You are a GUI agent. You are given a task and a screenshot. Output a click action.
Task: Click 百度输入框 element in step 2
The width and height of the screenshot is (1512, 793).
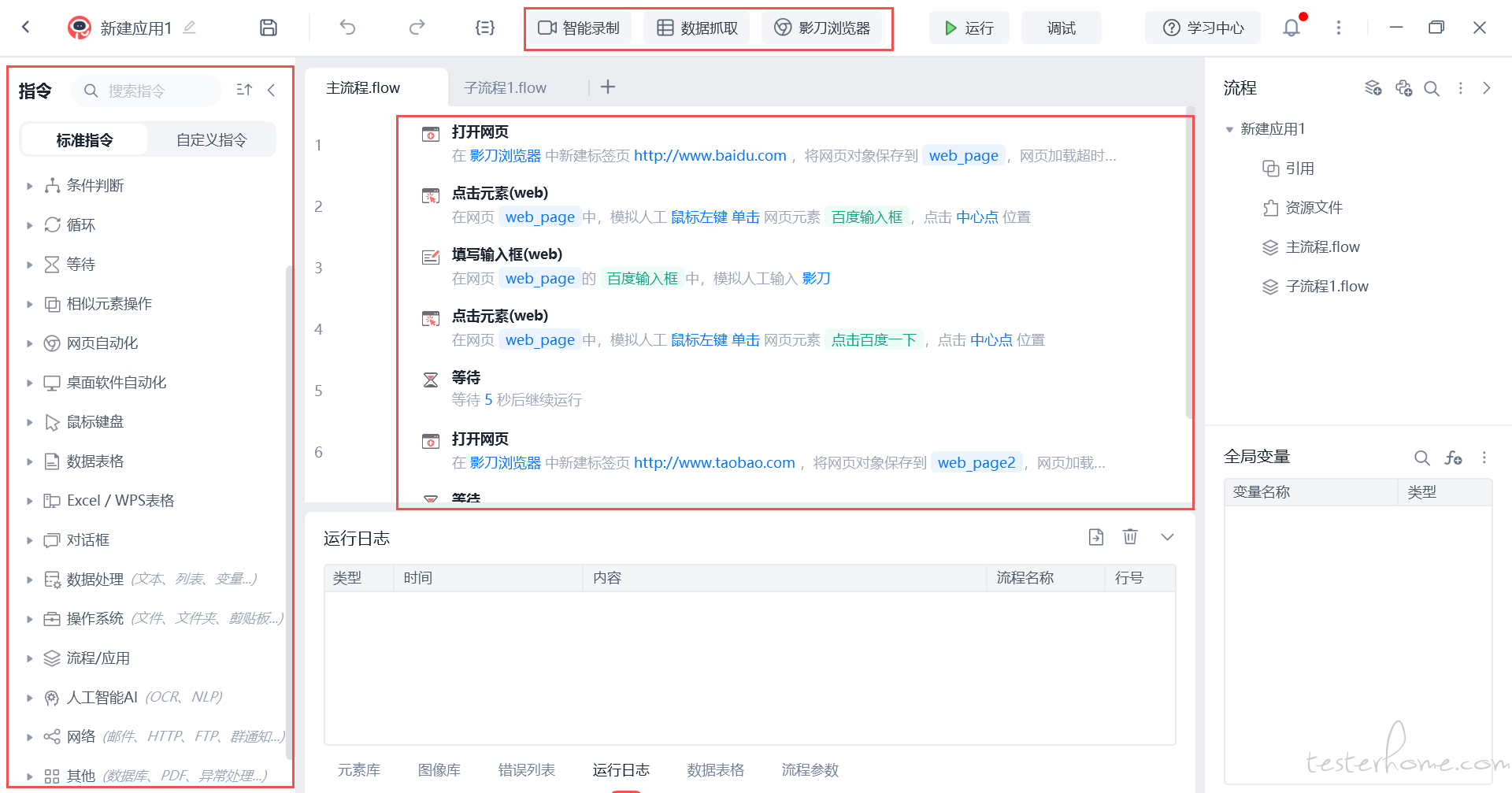[867, 217]
